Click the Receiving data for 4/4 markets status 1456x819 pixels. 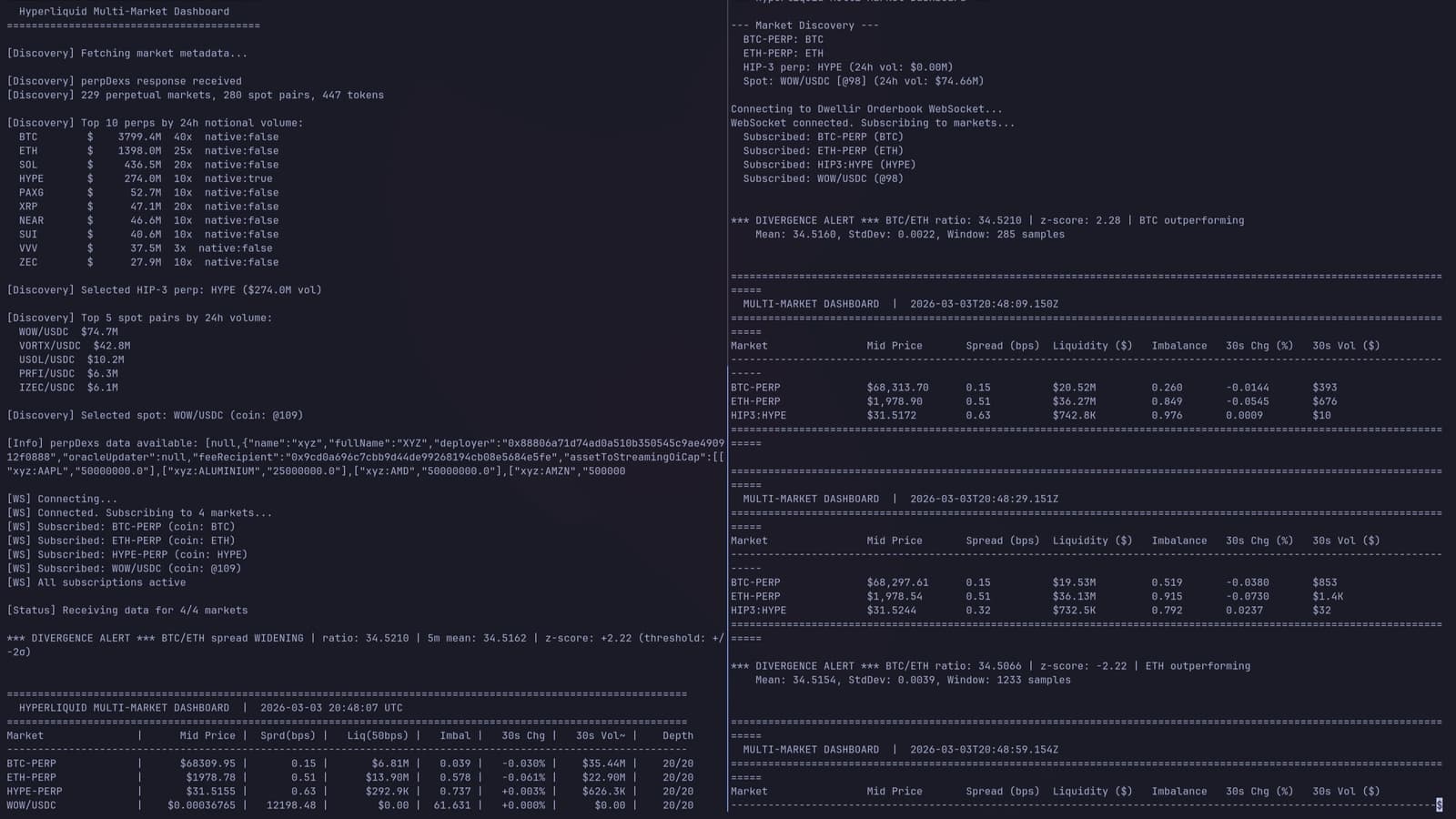[127, 610]
